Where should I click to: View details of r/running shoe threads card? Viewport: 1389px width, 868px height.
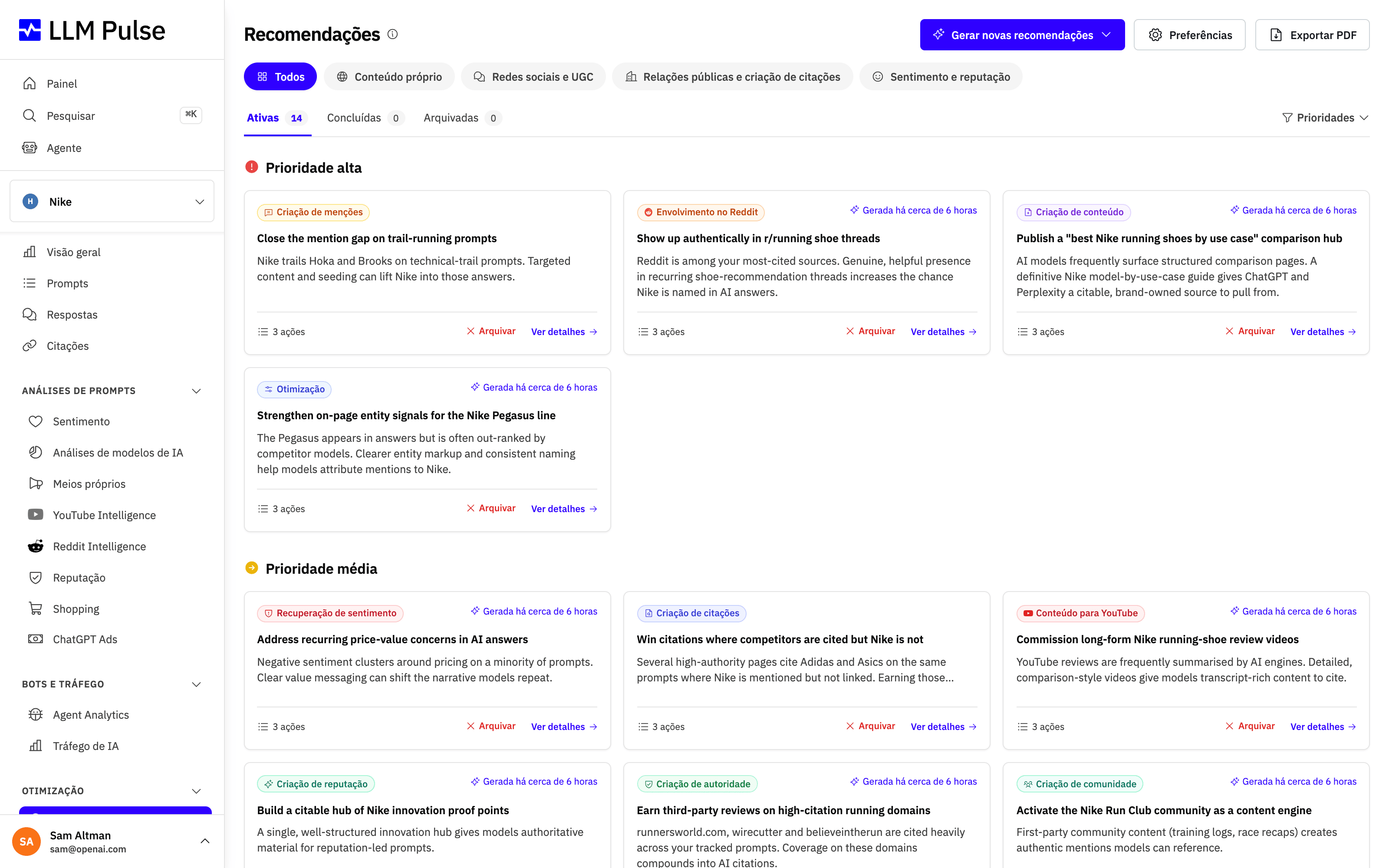pyautogui.click(x=944, y=332)
